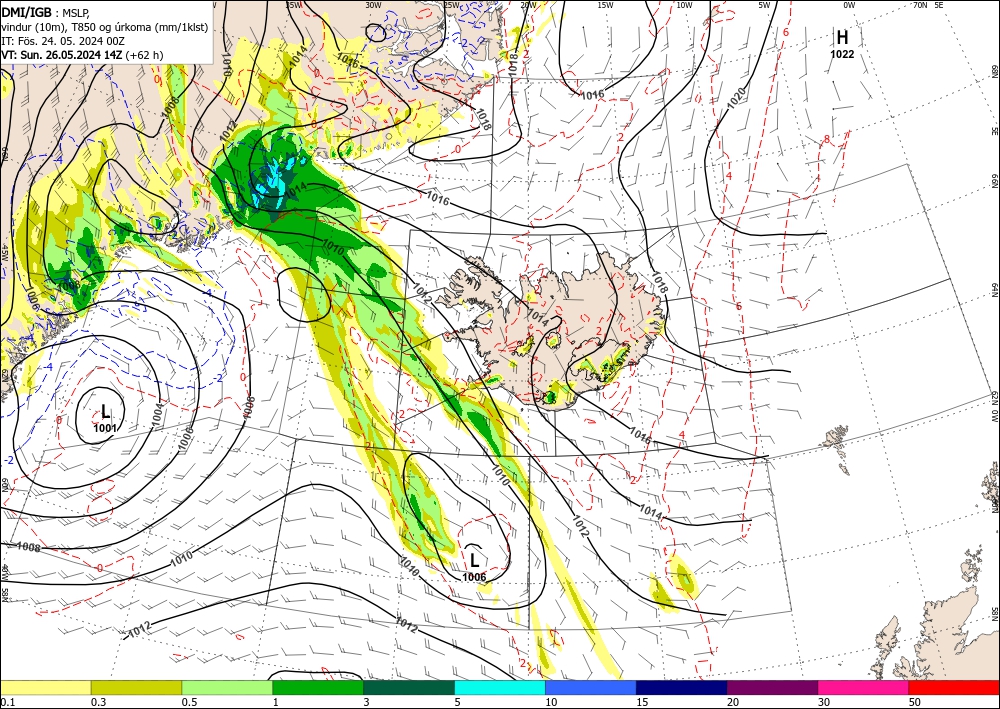
Task: Click the H high-pressure symbol
Action: (842, 38)
